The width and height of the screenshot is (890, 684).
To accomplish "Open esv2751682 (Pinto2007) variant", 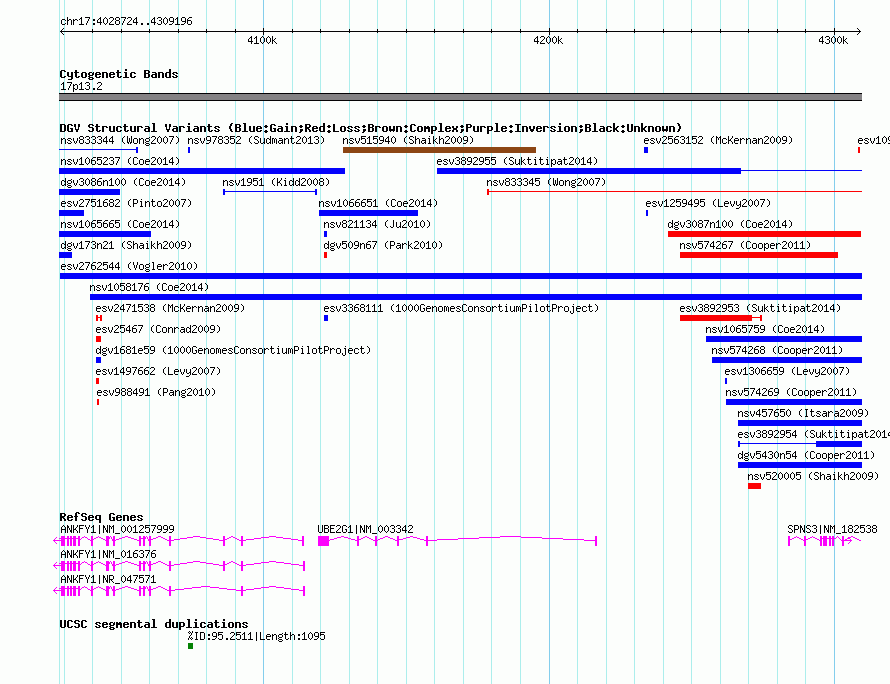I will [x=126, y=203].
